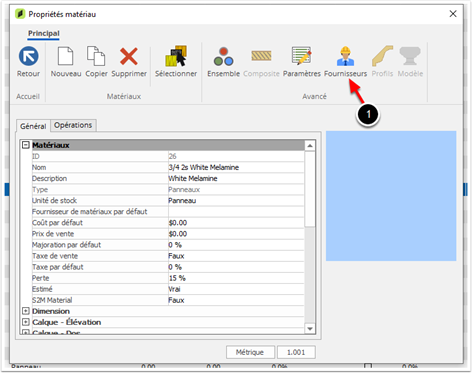This screenshot has width=472, height=373.
Task: Click the Retour back arrow icon
Action: pyautogui.click(x=28, y=56)
